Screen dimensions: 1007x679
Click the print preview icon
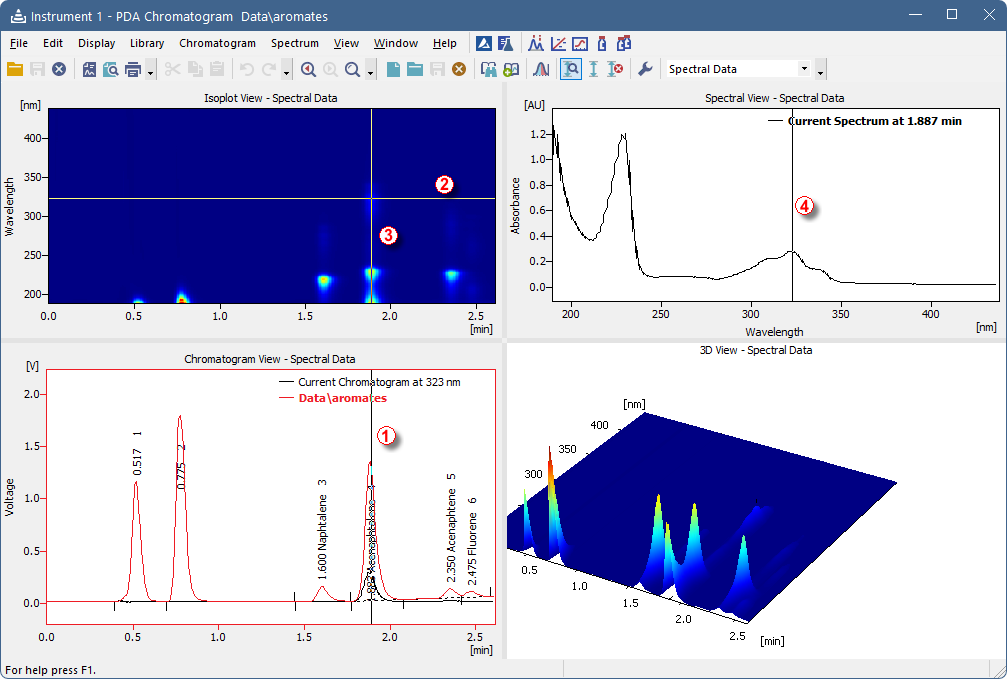tap(110, 69)
